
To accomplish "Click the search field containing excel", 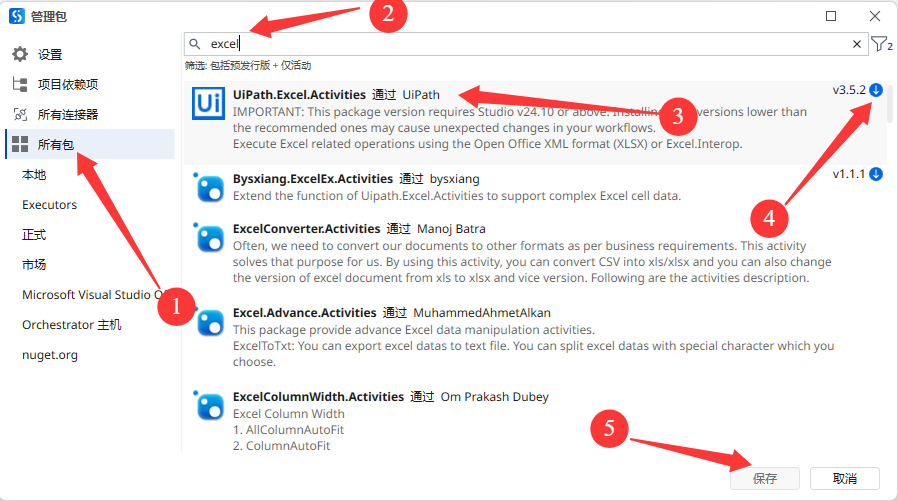I will (x=525, y=44).
